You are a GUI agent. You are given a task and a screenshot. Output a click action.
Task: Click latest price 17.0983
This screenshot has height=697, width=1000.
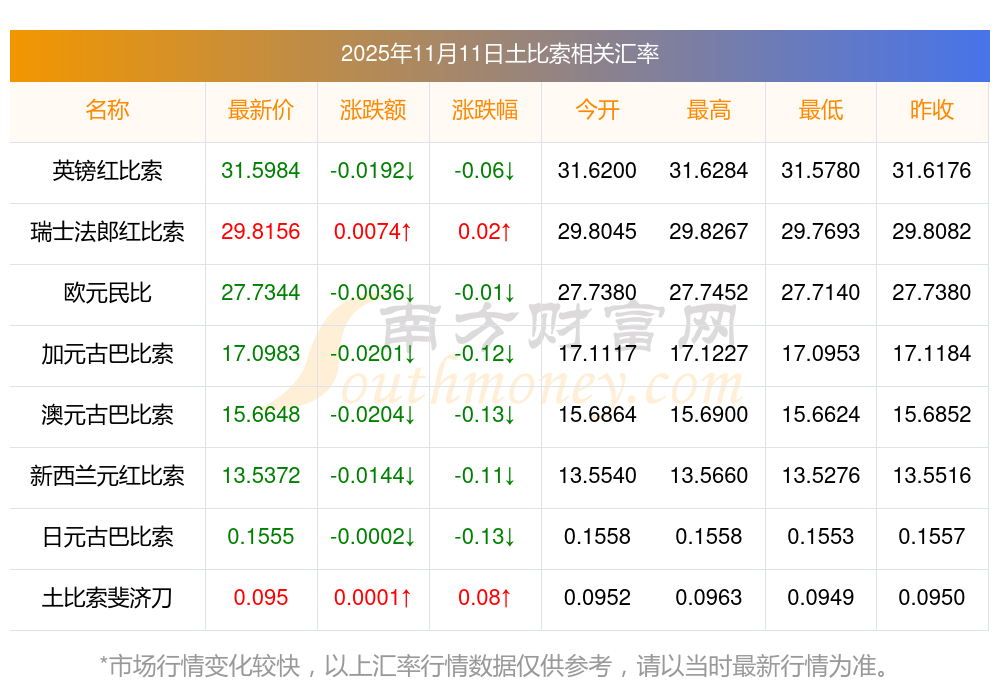point(260,354)
